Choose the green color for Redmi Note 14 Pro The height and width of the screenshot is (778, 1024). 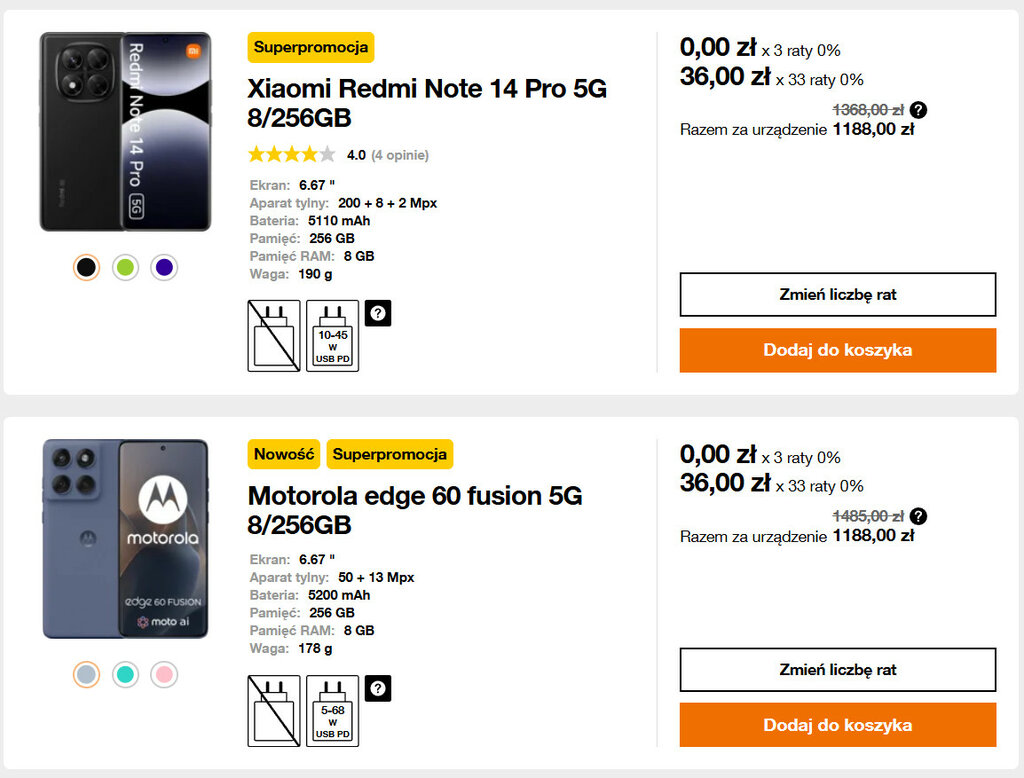[125, 267]
